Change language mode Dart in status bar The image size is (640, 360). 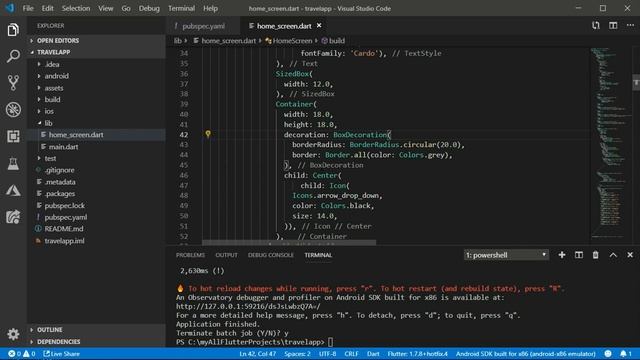point(373,353)
